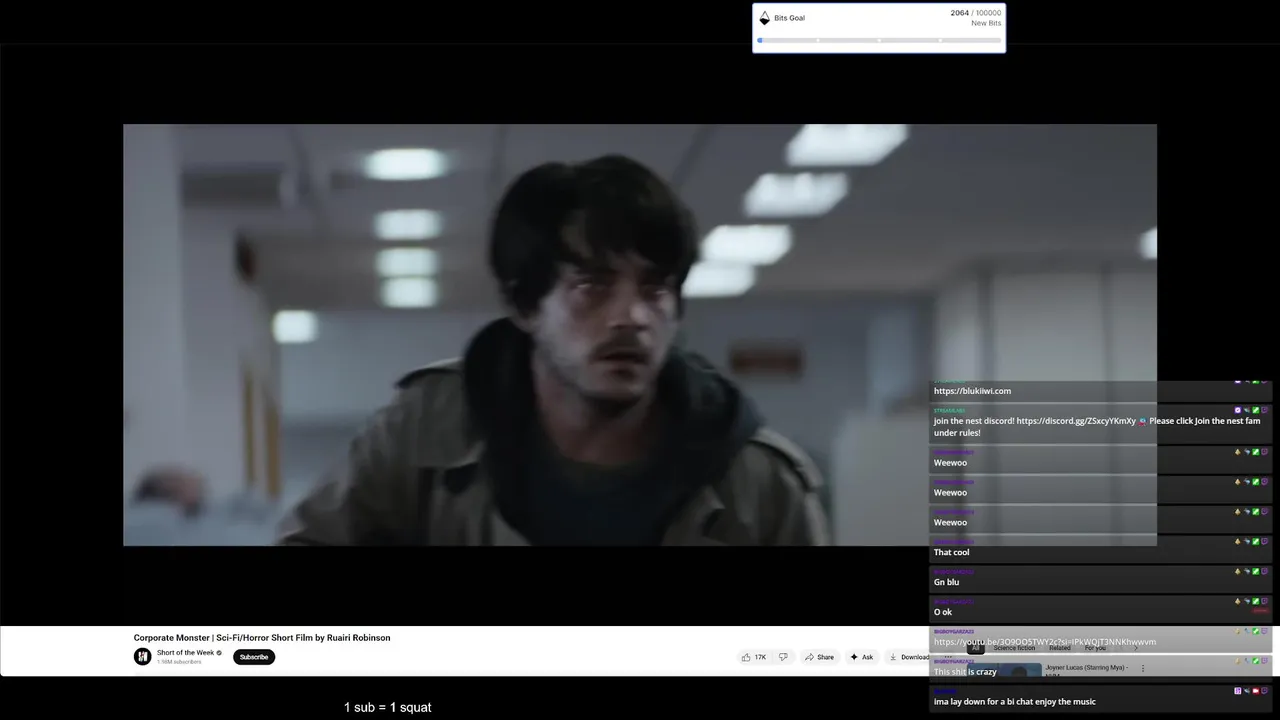Viewport: 1280px width, 720px height.
Task: Click the red YouTube badge on ima lay down message
Action: point(1256,691)
